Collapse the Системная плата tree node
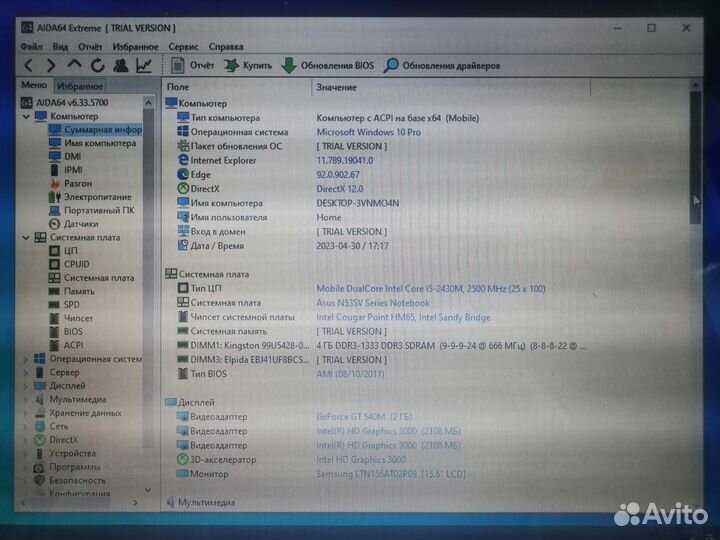The image size is (720, 540). [x=26, y=238]
